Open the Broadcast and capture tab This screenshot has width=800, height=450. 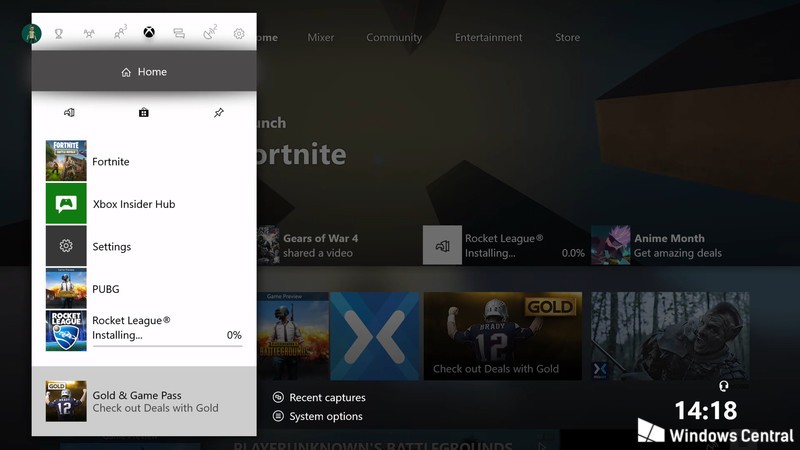210,33
